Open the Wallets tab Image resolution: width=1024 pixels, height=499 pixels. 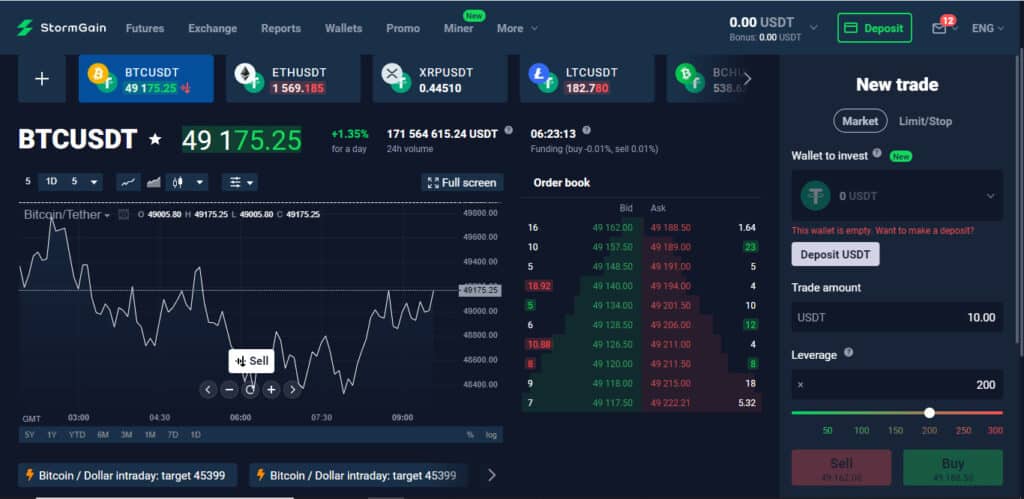[344, 28]
